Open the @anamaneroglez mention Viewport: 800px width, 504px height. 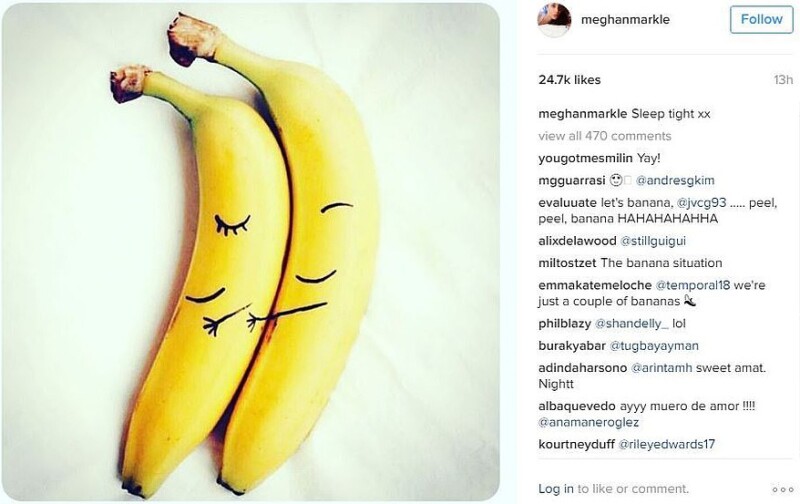pos(588,422)
